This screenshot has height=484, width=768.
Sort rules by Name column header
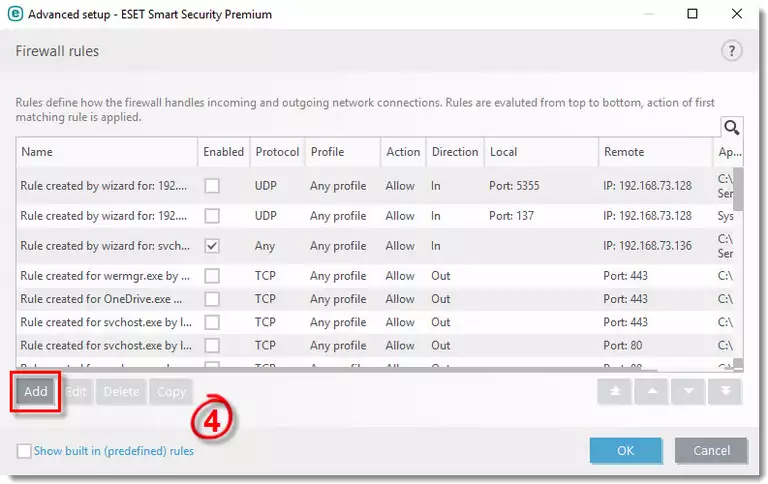(x=105, y=152)
